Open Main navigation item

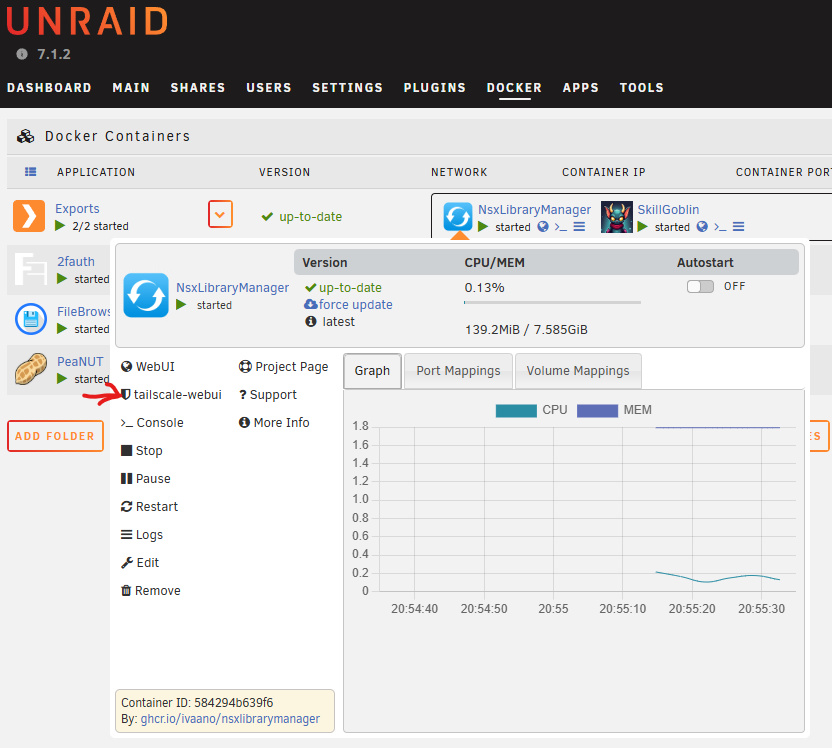pos(131,88)
